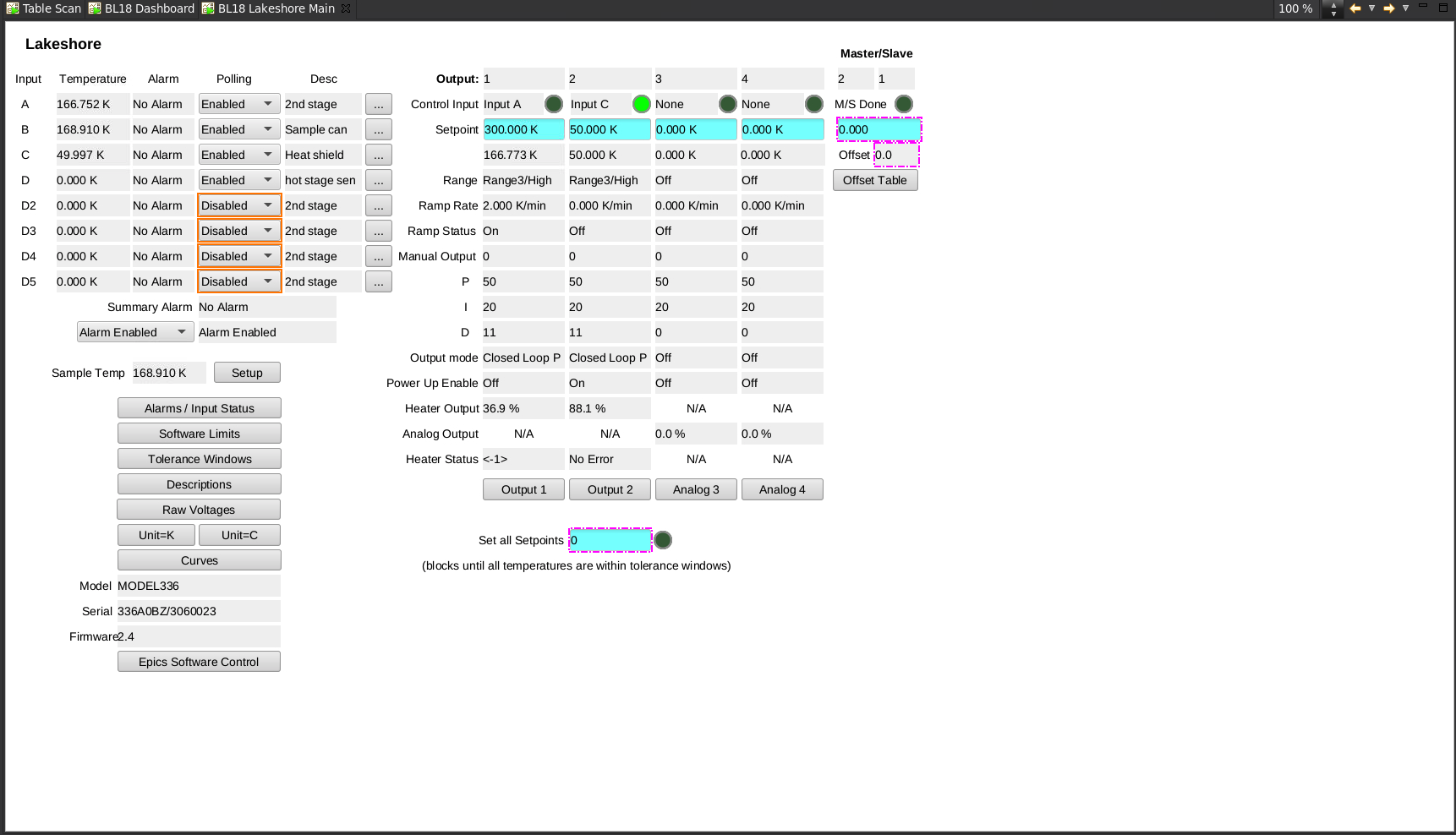Click the green Input C status LED

coord(642,104)
